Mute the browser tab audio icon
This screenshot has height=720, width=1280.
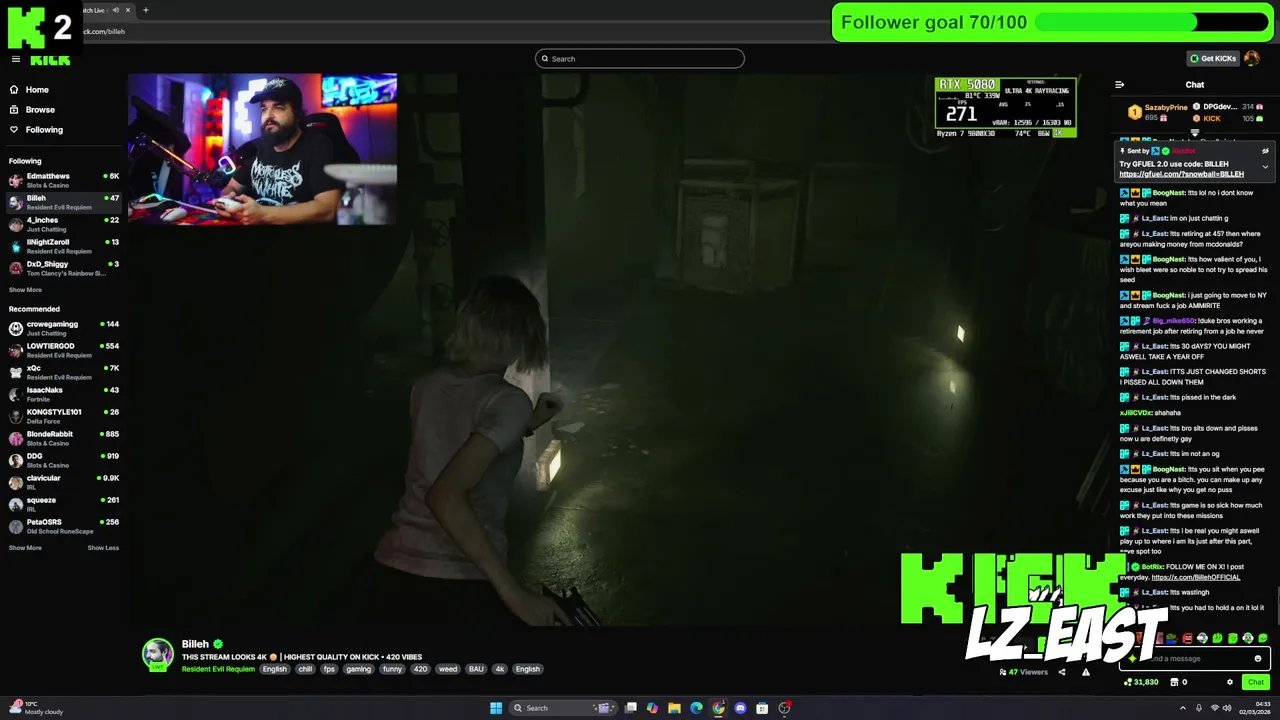click(x=115, y=10)
